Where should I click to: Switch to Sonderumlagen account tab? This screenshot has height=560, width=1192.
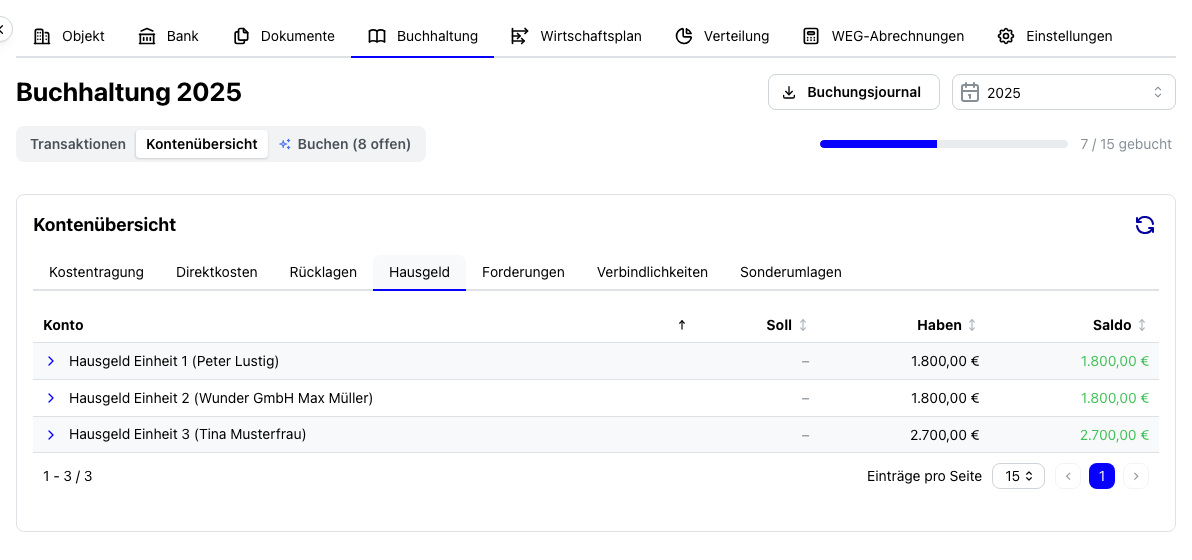(791, 272)
